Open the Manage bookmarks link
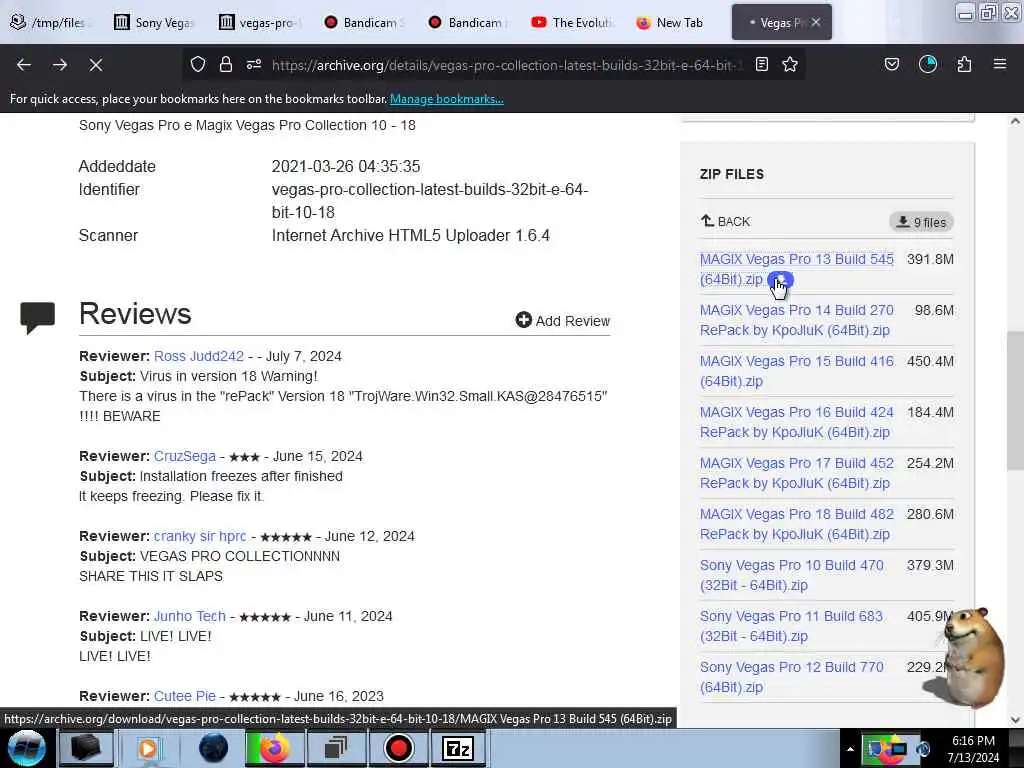Viewport: 1024px width, 768px height. pyautogui.click(x=447, y=99)
